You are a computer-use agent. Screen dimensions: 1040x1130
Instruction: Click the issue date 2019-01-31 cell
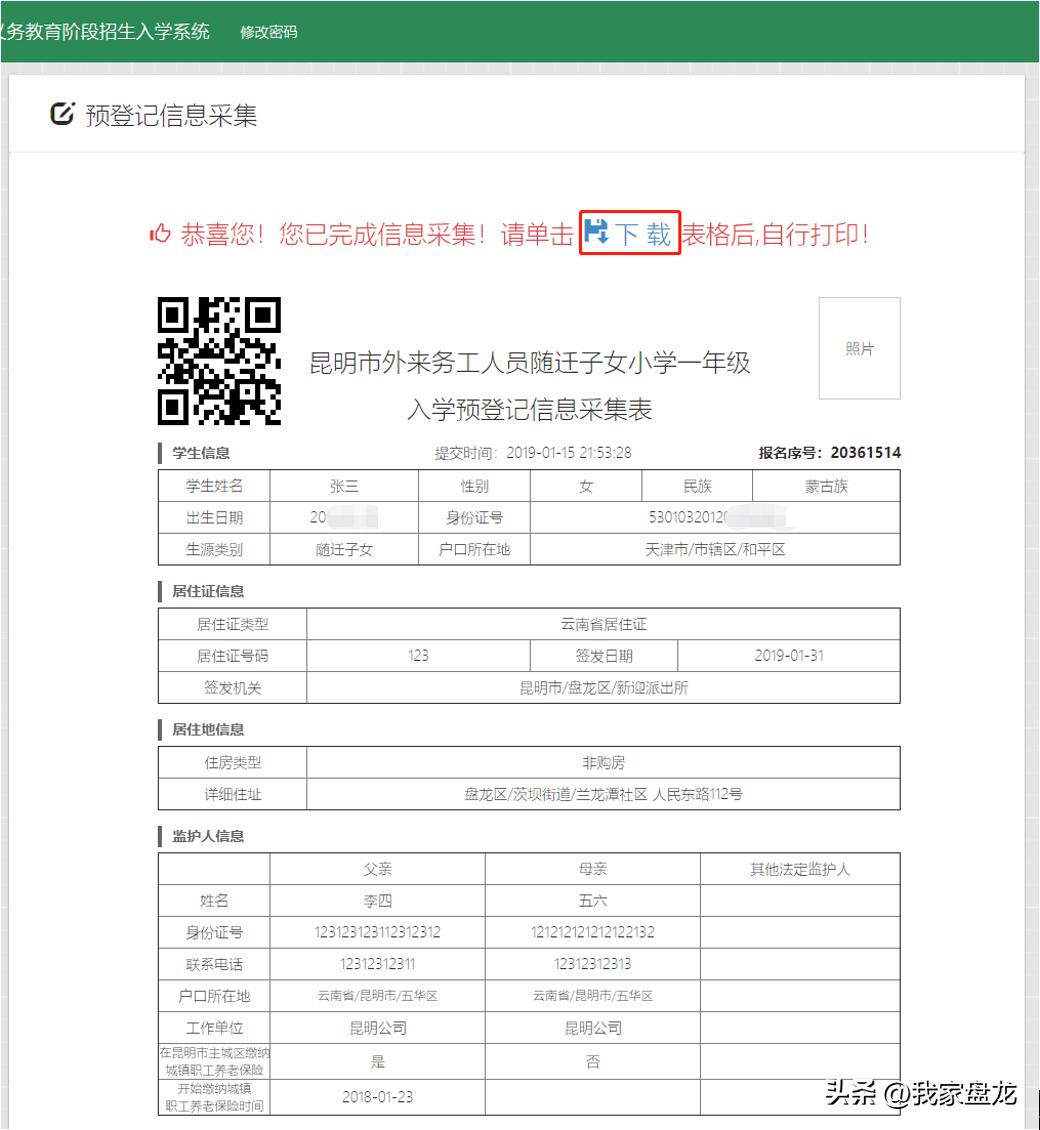click(x=789, y=654)
